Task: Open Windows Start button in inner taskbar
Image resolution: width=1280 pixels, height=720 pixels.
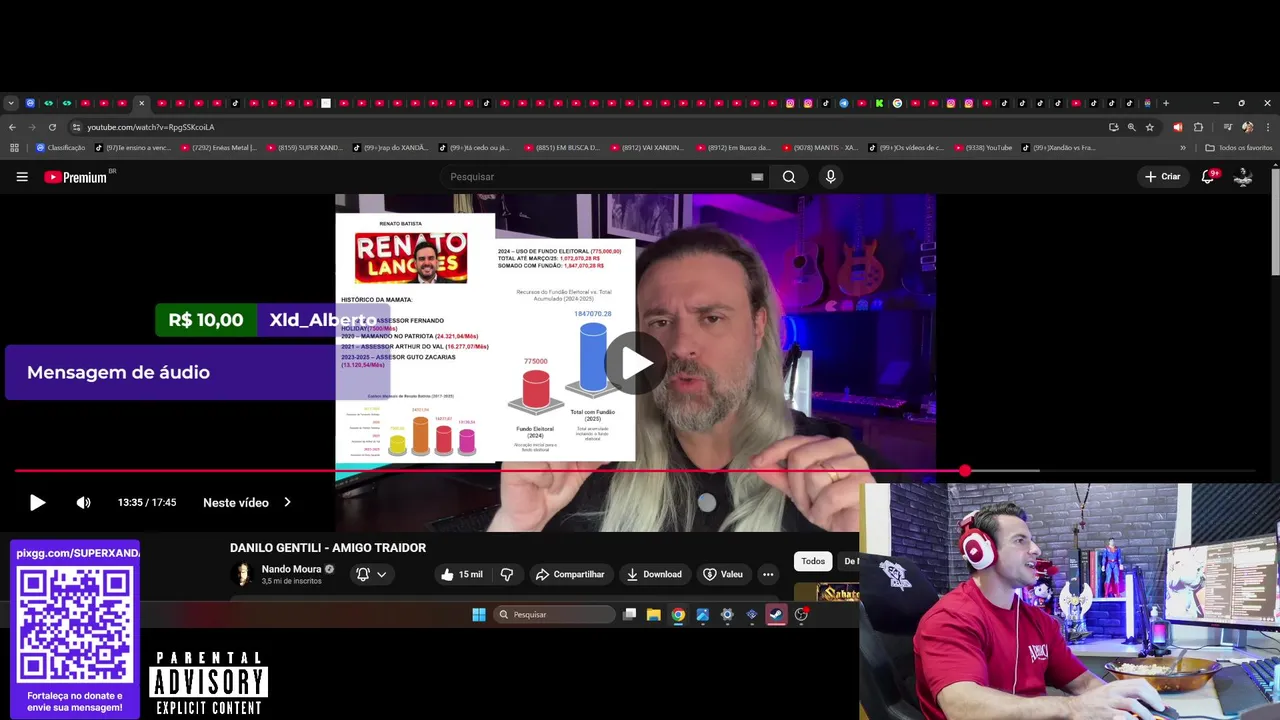Action: pyautogui.click(x=479, y=615)
